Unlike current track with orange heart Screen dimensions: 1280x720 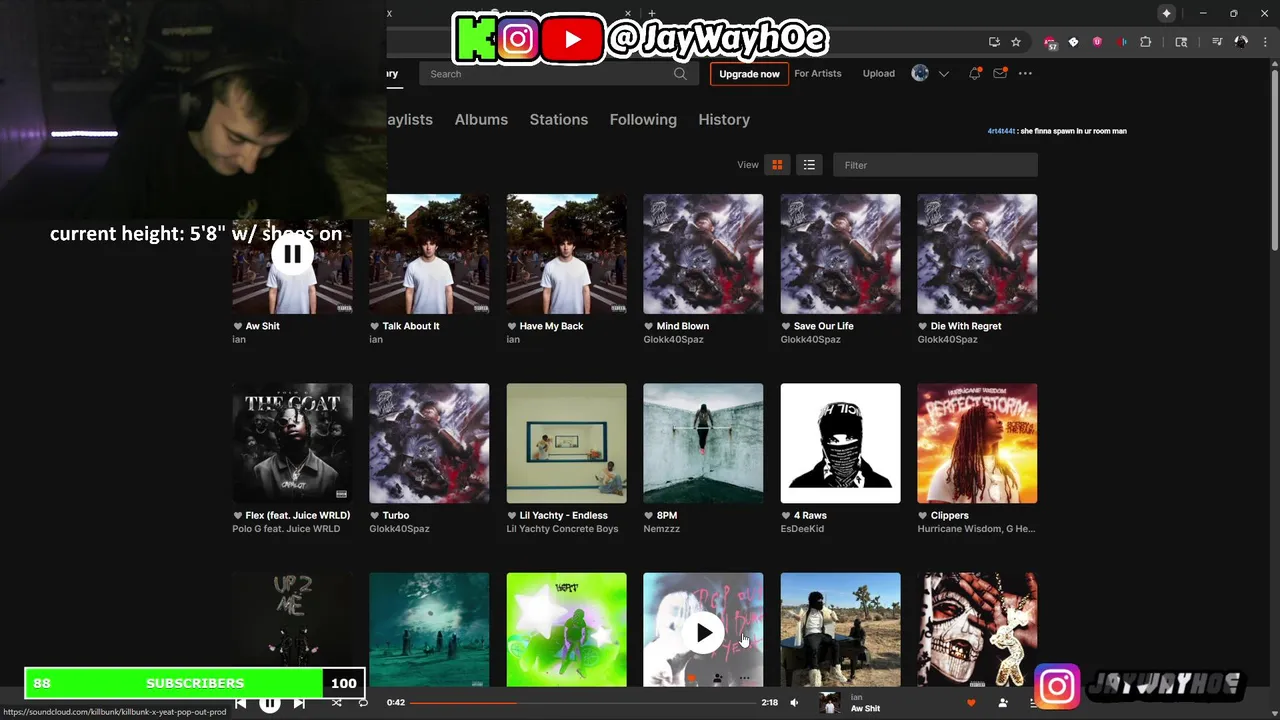click(x=970, y=703)
